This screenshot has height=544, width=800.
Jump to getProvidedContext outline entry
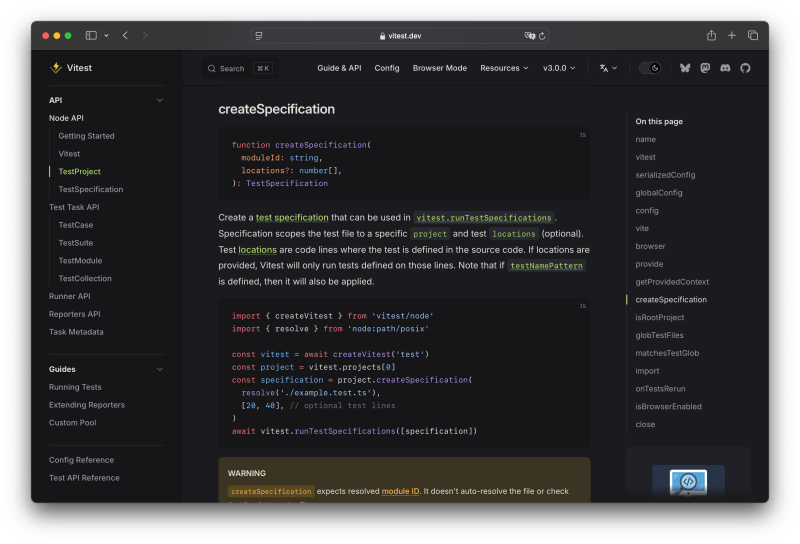[672, 282]
